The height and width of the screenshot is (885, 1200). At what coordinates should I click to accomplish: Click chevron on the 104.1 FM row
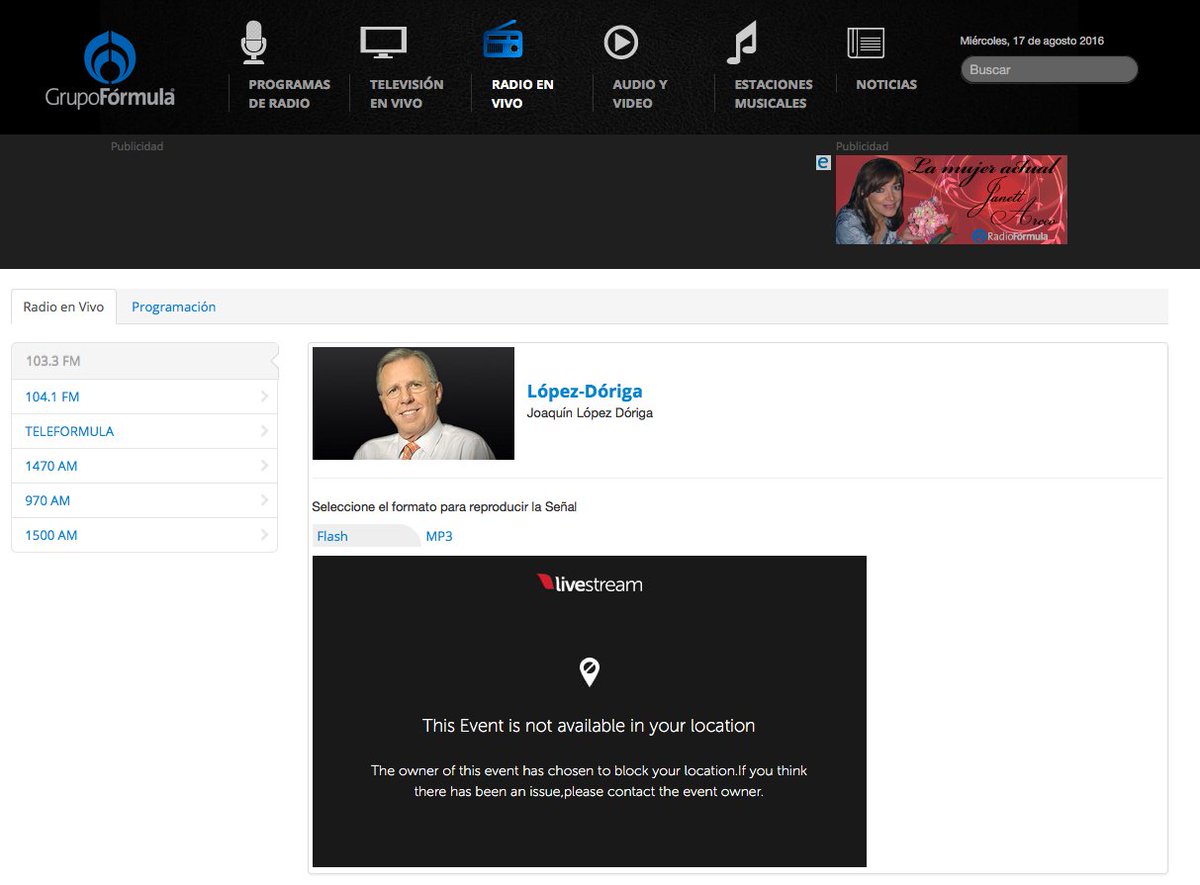point(264,397)
